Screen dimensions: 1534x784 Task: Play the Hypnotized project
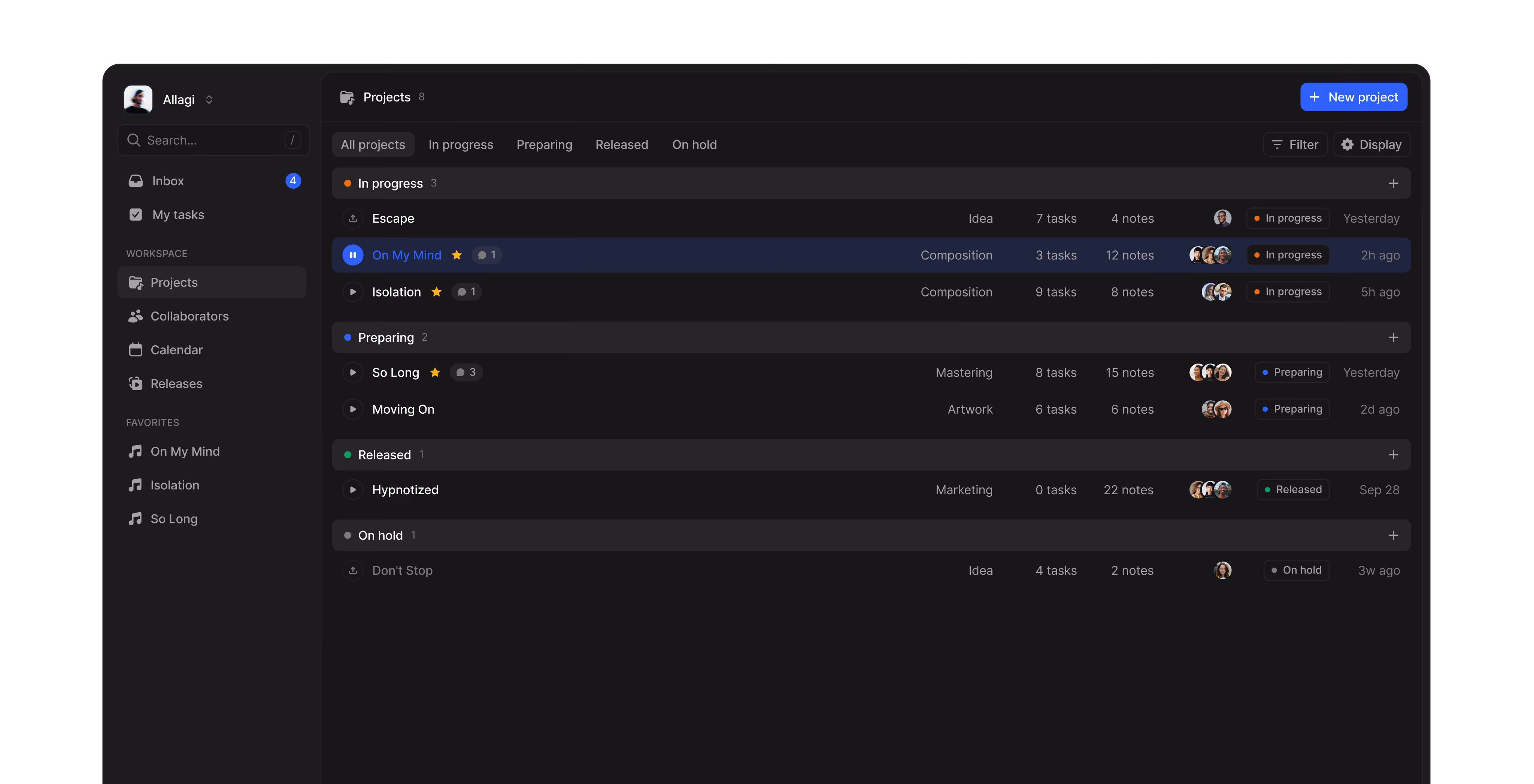pyautogui.click(x=352, y=489)
